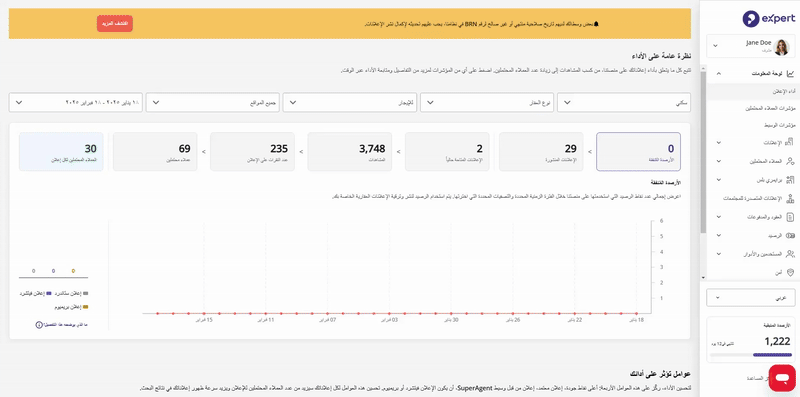Open the 'what does this chart explain' link
800x397 pixels.
click(x=66, y=325)
